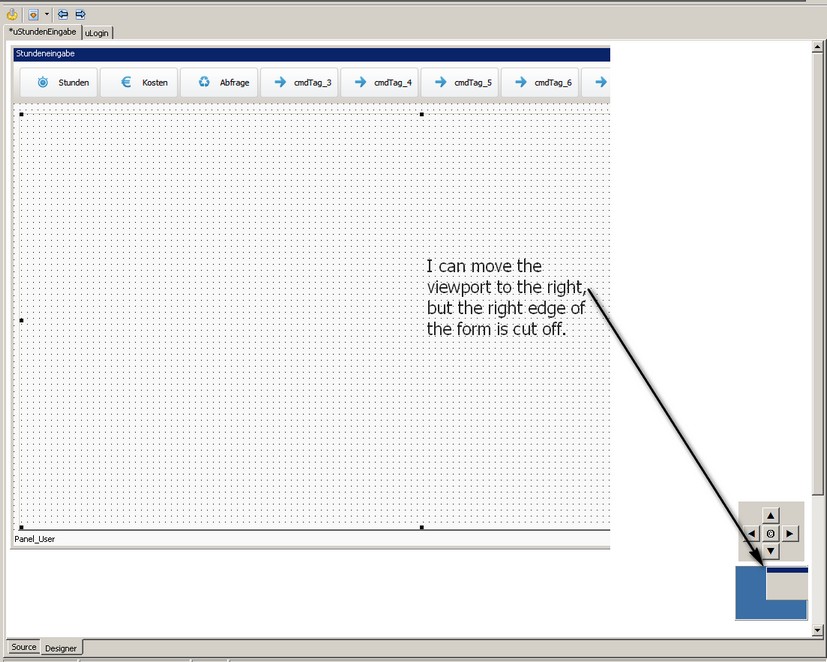Click the viewport pan right arrow
This screenshot has width=827, height=662.
(790, 534)
